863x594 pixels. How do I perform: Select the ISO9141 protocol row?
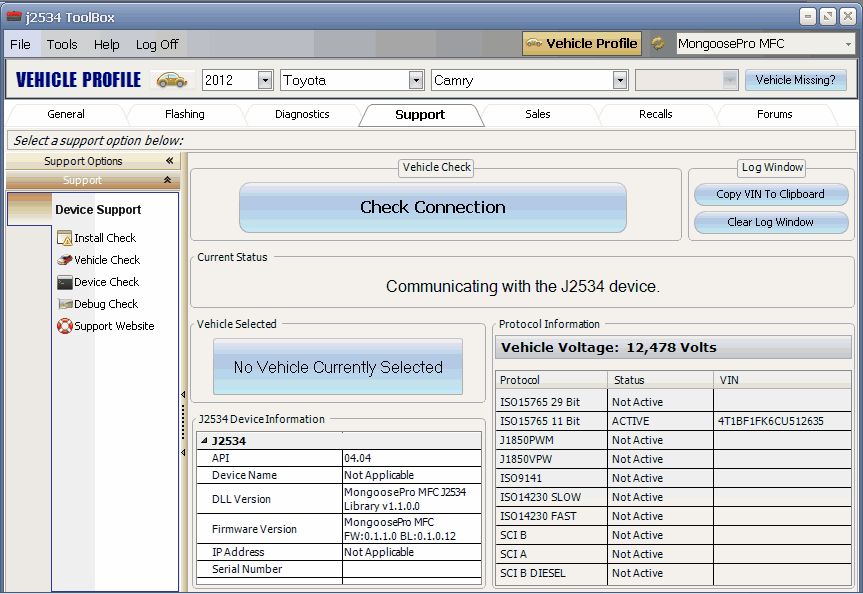(673, 478)
